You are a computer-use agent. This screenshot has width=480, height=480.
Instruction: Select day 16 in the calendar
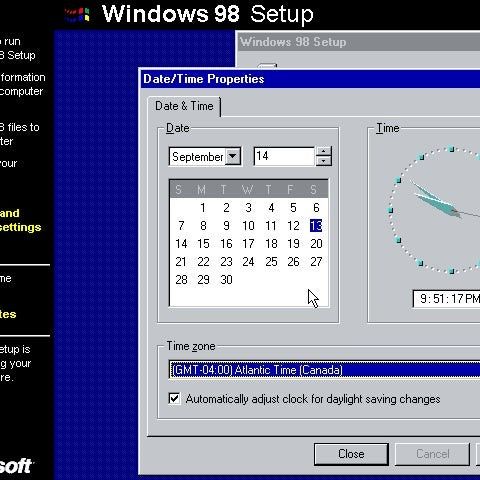(226, 244)
